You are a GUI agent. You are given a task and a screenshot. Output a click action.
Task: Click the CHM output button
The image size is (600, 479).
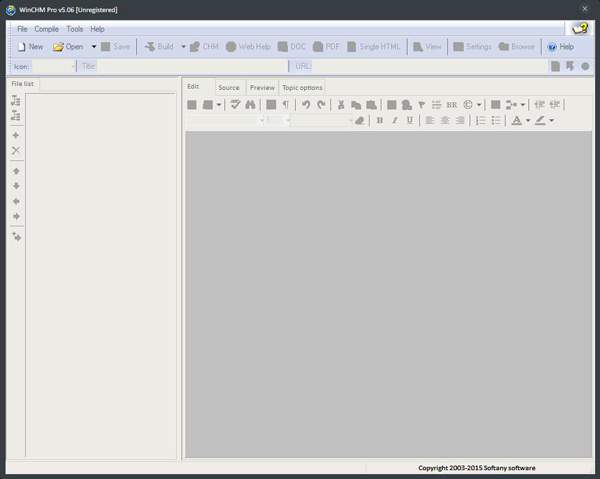pyautogui.click(x=204, y=47)
